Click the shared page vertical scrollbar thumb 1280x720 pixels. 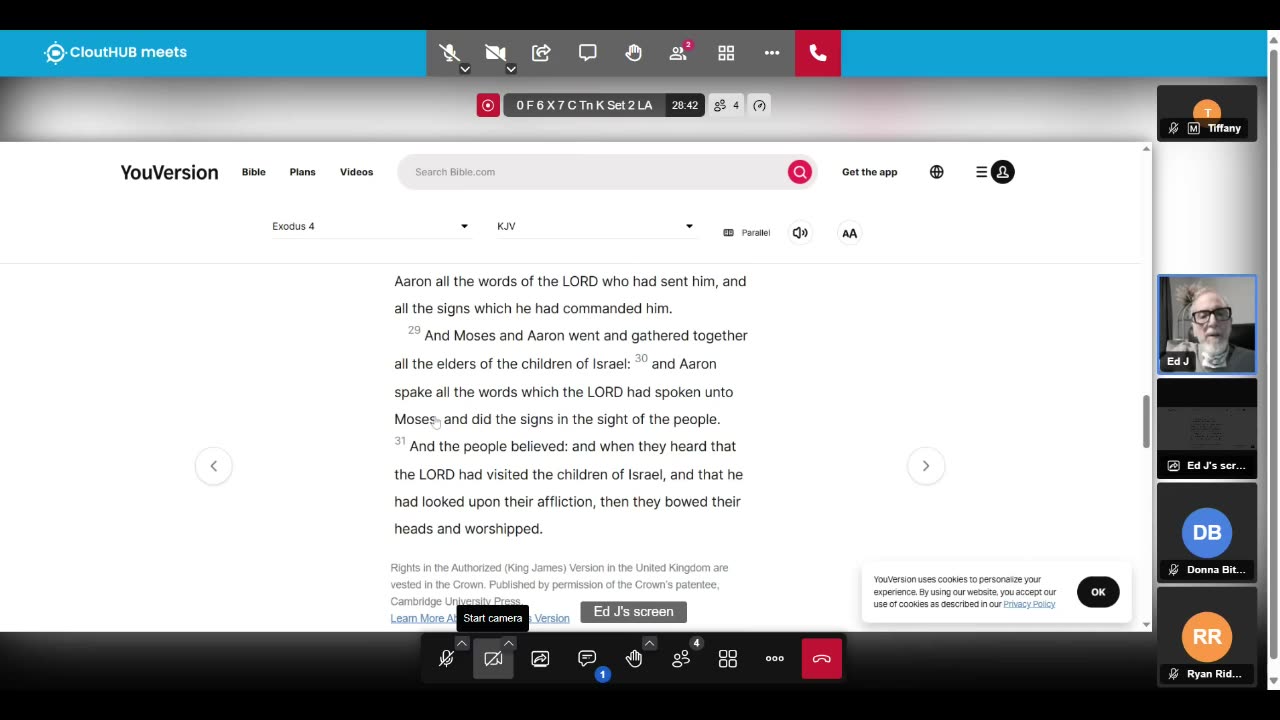[1146, 422]
